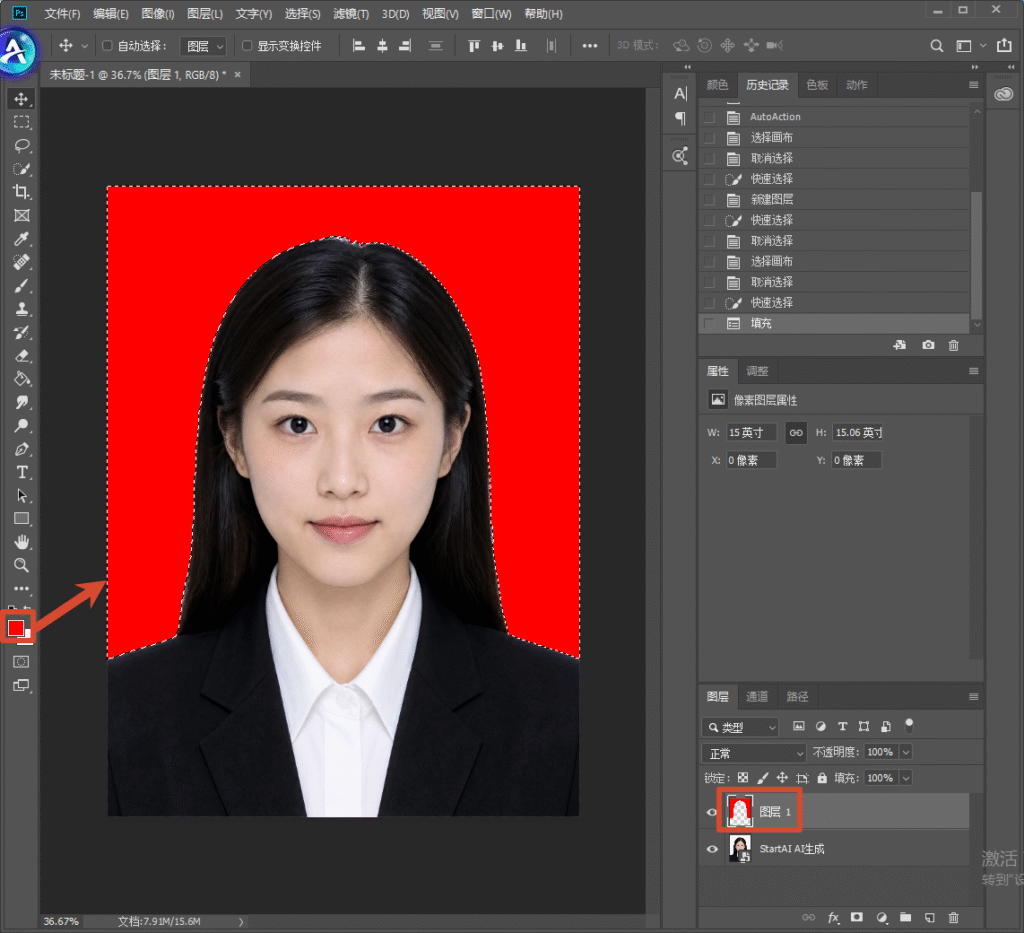The image size is (1024, 933).
Task: Create new snapshot with camera icon
Action: 928,345
